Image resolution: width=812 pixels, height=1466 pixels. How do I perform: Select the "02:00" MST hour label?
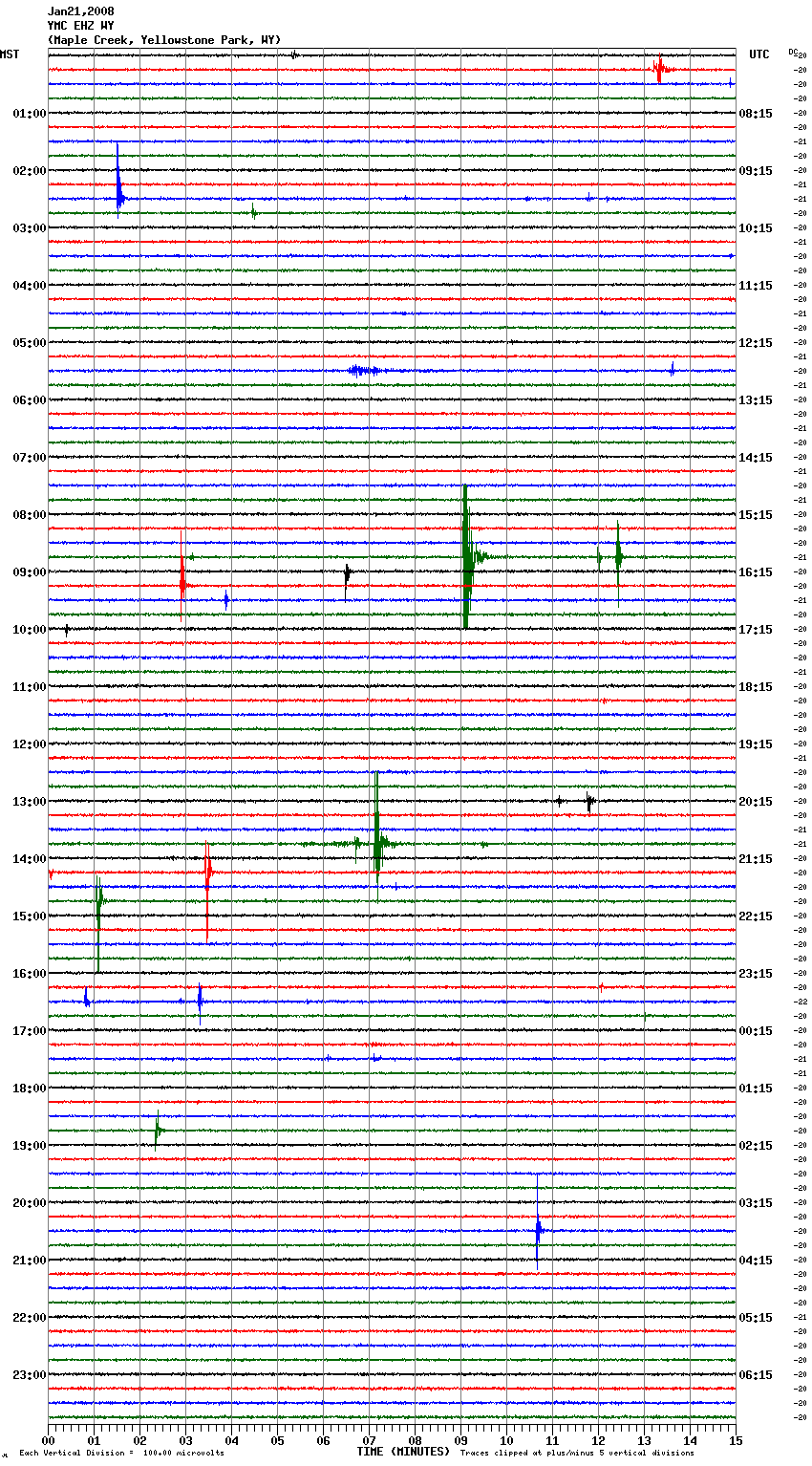(x=30, y=171)
